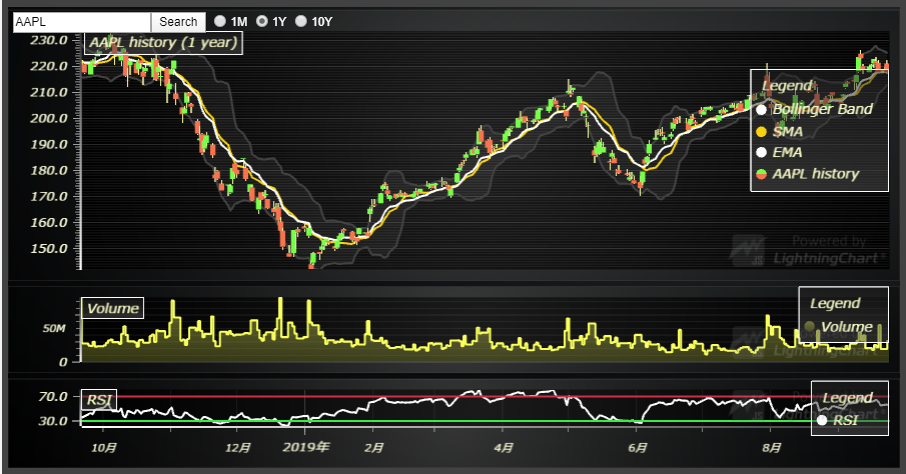Viewport: 906px width, 474px height.
Task: Click the '10月' date axis label
Action: (x=104, y=448)
